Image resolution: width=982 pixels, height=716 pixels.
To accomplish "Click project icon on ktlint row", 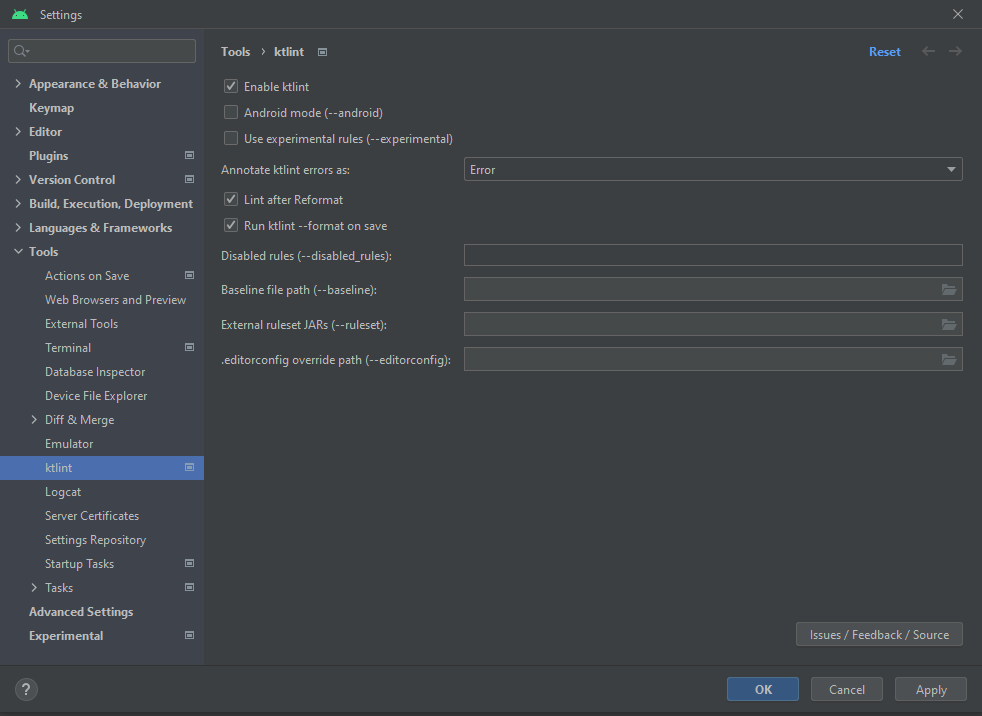I will click(189, 467).
